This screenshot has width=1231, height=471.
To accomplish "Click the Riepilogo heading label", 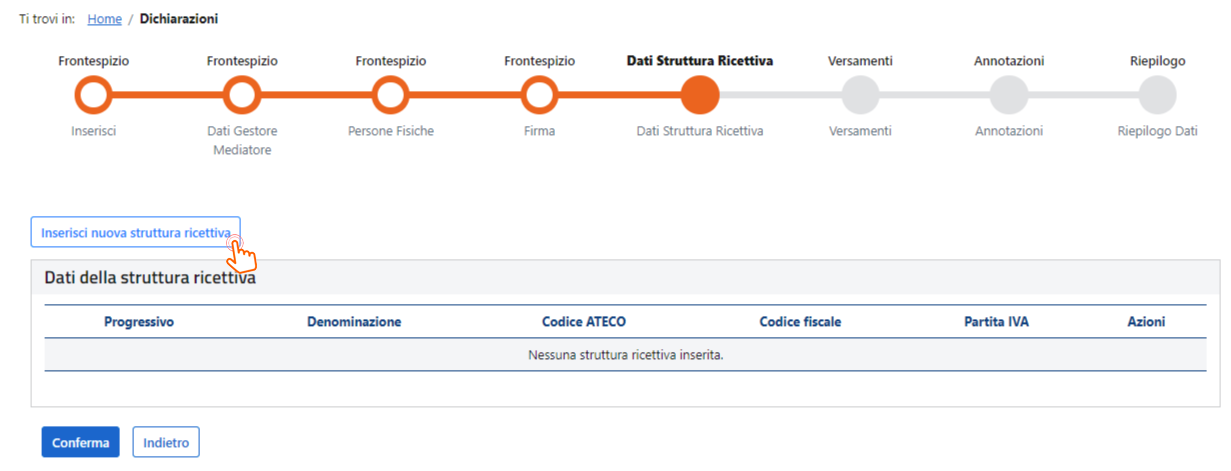I will tap(1157, 61).
